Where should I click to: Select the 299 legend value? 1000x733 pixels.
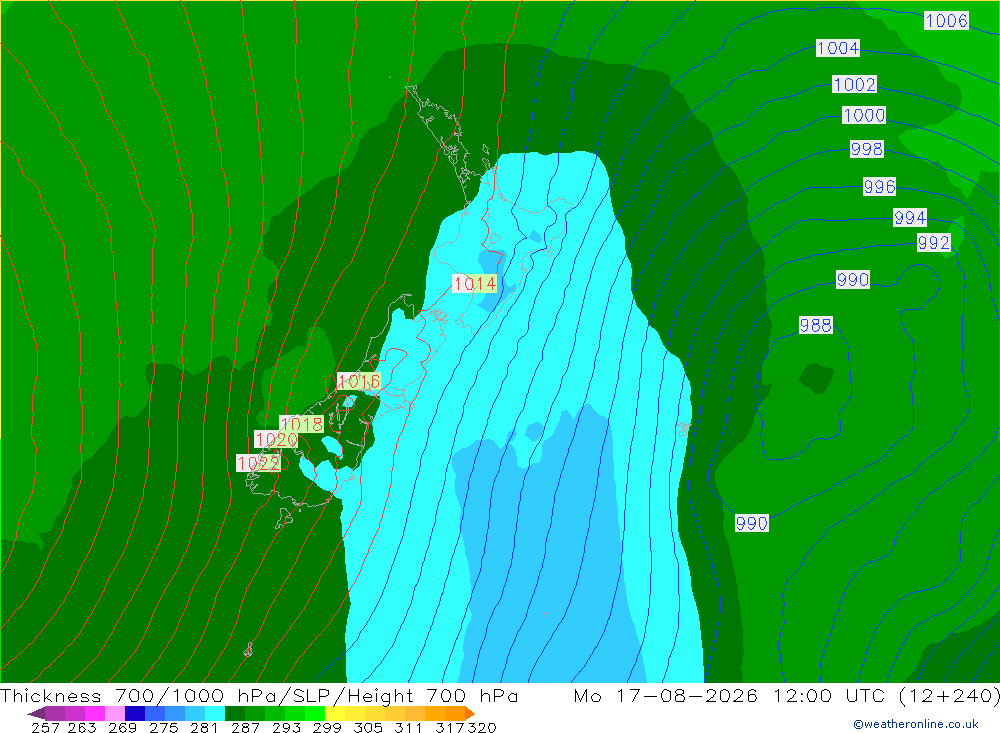tap(327, 727)
